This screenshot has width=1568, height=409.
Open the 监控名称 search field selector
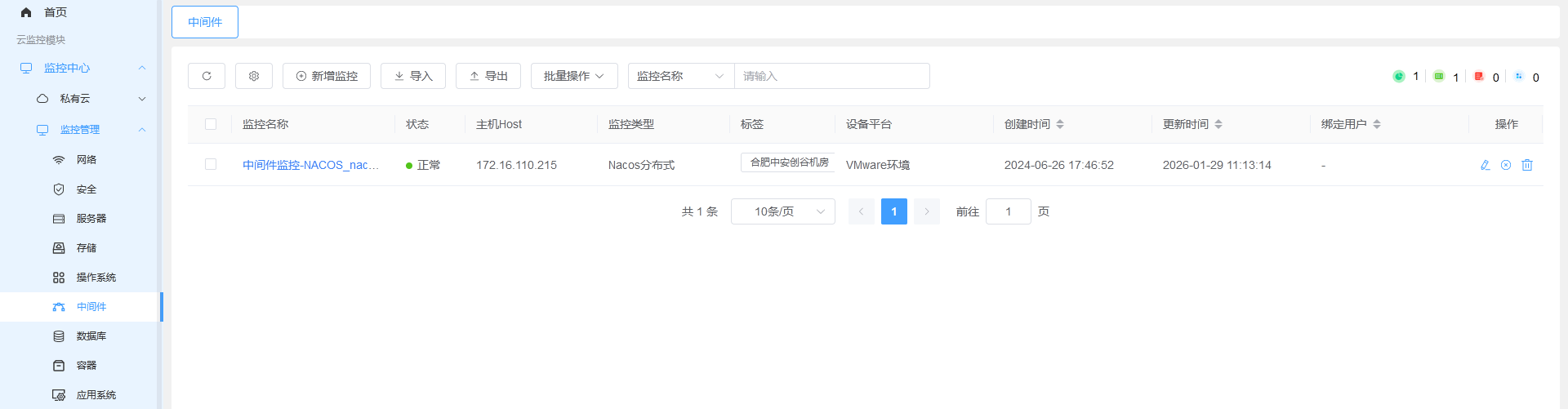point(681,76)
